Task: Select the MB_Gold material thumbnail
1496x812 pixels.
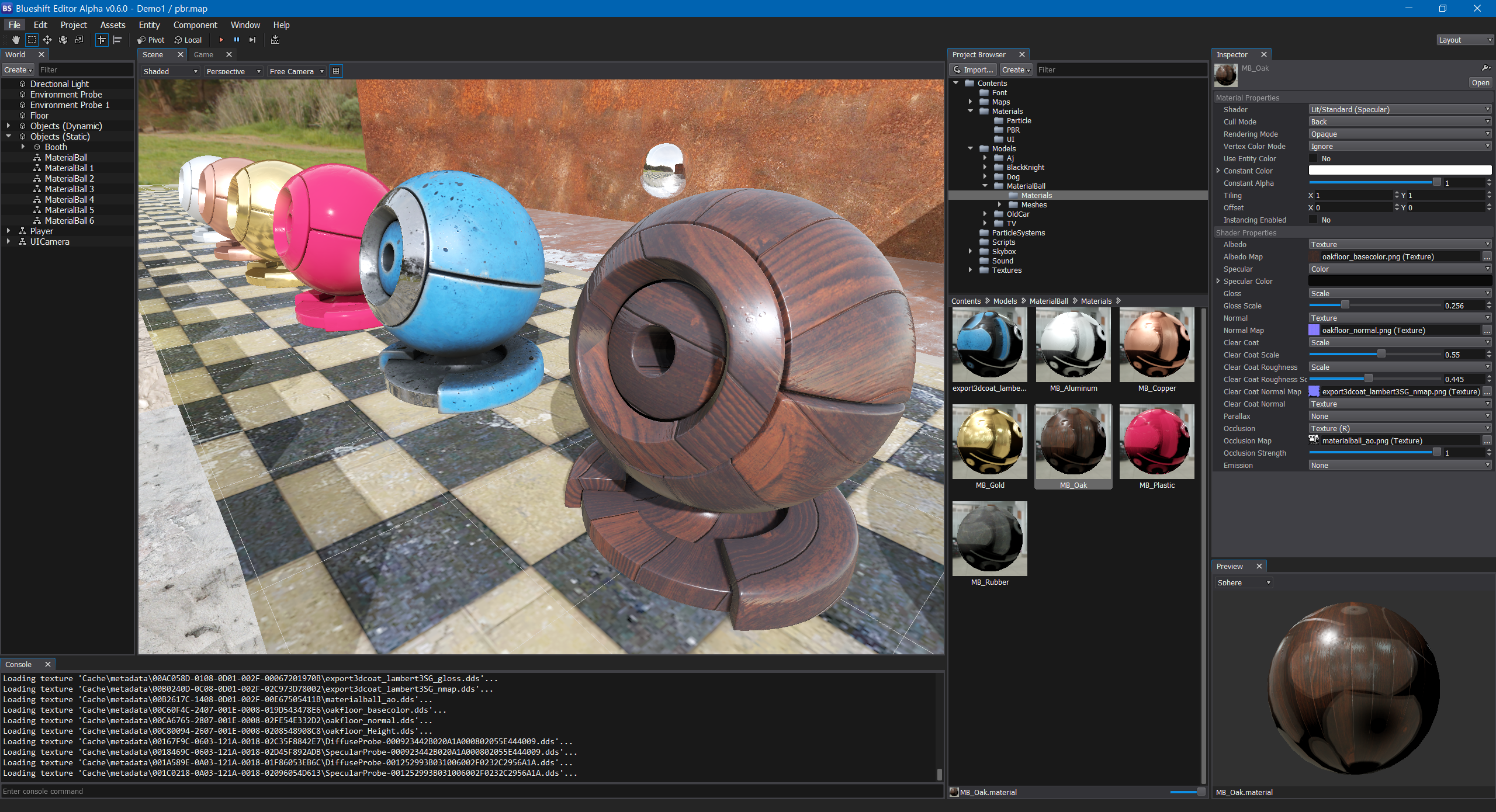Action: click(990, 442)
